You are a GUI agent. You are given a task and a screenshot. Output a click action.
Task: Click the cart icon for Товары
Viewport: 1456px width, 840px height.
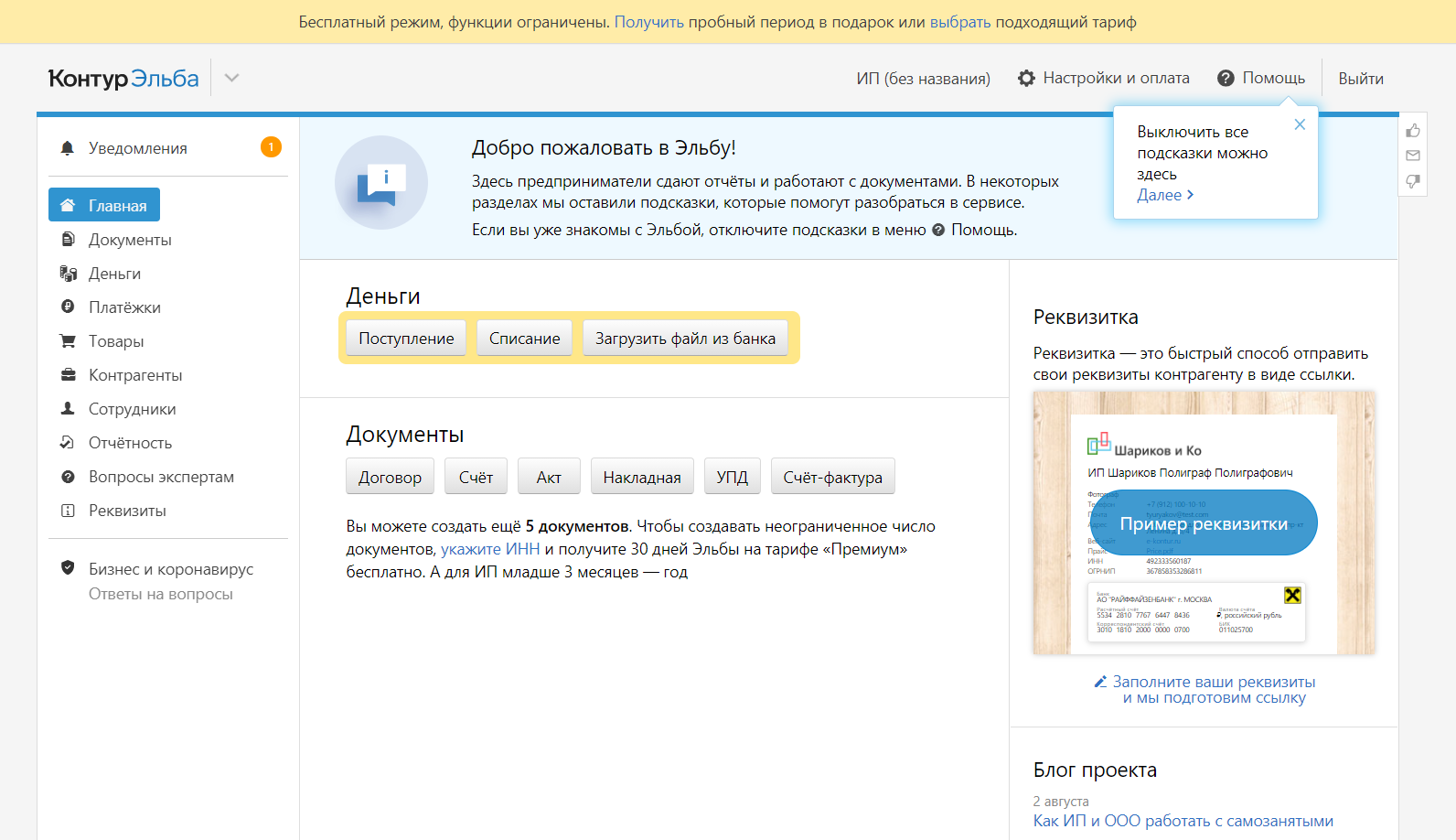[68, 341]
